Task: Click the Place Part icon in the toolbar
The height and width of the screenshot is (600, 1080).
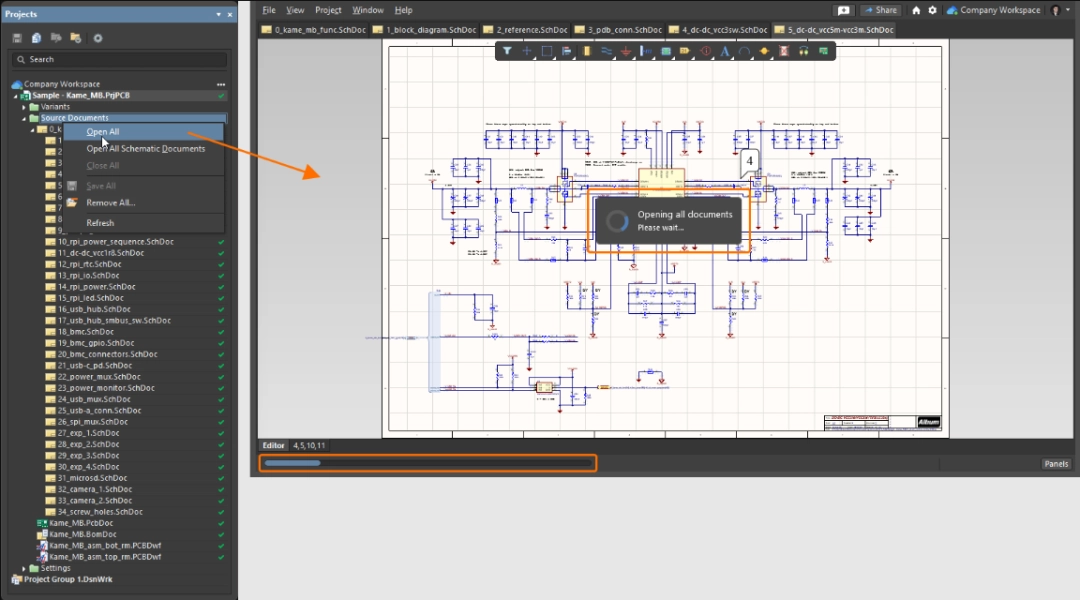Action: tap(586, 50)
